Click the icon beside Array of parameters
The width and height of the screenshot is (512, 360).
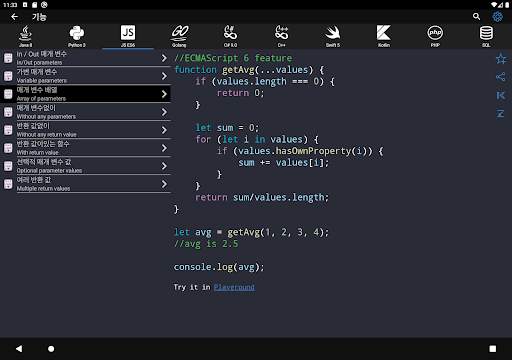[x=8, y=94]
